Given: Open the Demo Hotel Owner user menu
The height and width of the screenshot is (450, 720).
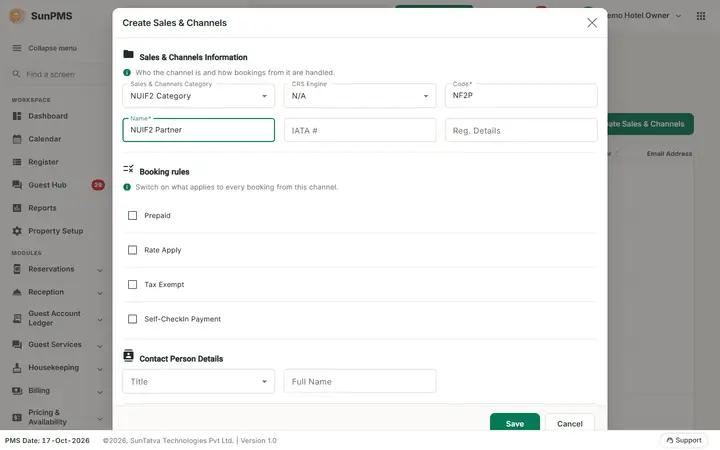Looking at the screenshot, I should click(x=644, y=16).
